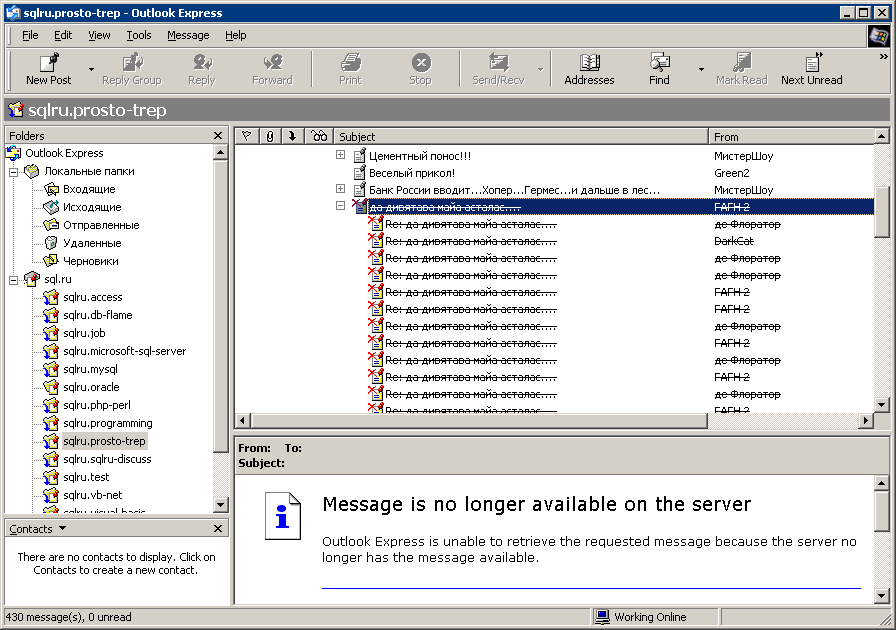This screenshot has width=896, height=630.
Task: Collapse the sql.ru server tree
Action: [15, 279]
